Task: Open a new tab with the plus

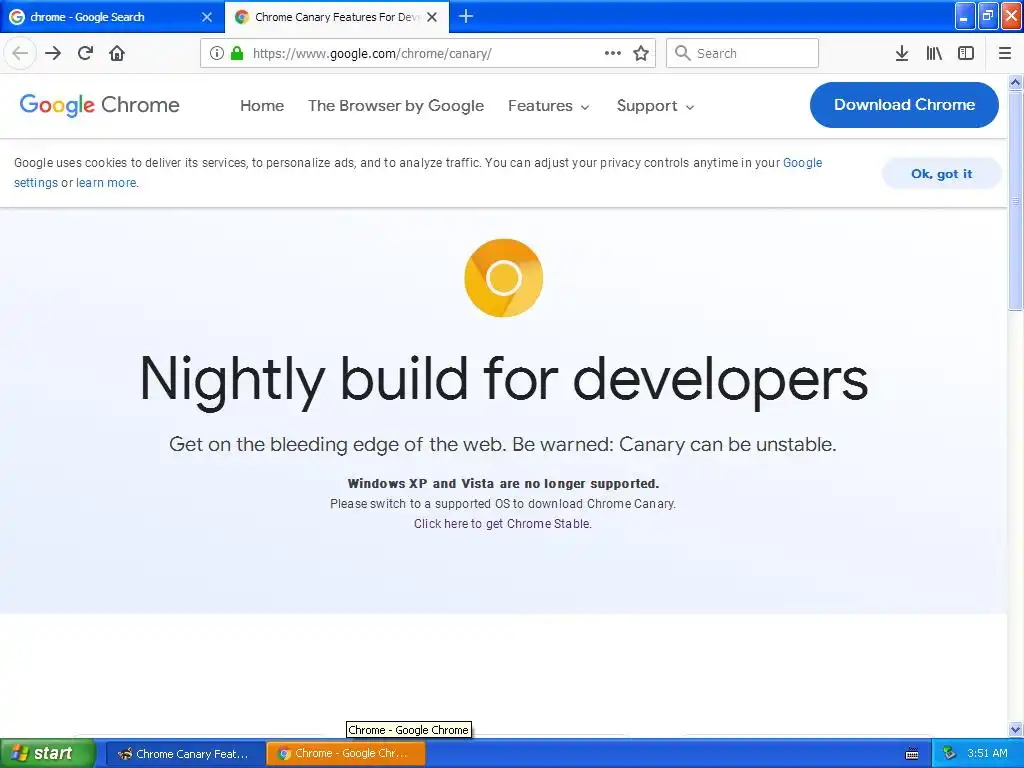Action: (x=466, y=16)
